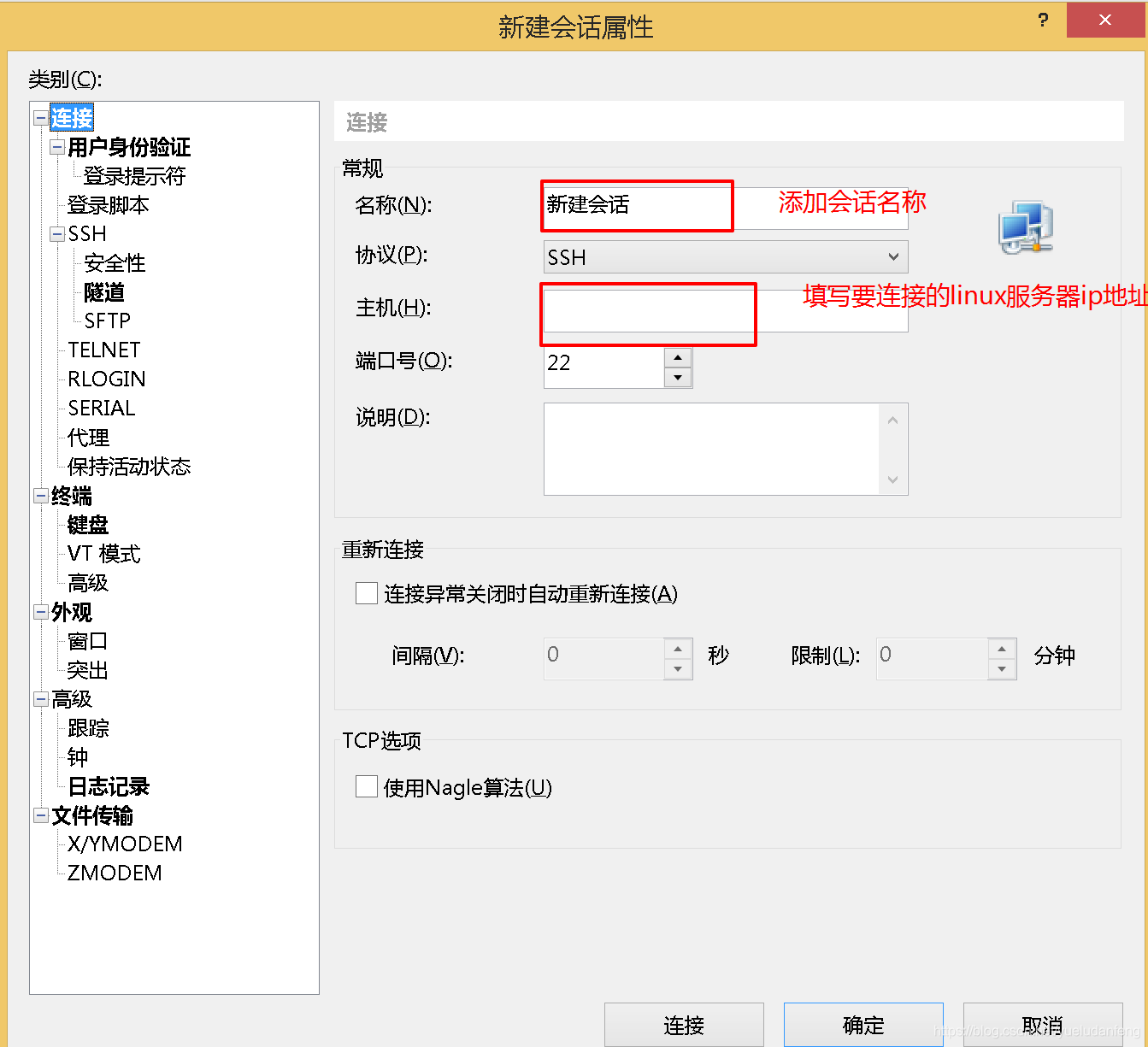
Task: Select 保持活动状态 tree item
Action: click(x=129, y=467)
